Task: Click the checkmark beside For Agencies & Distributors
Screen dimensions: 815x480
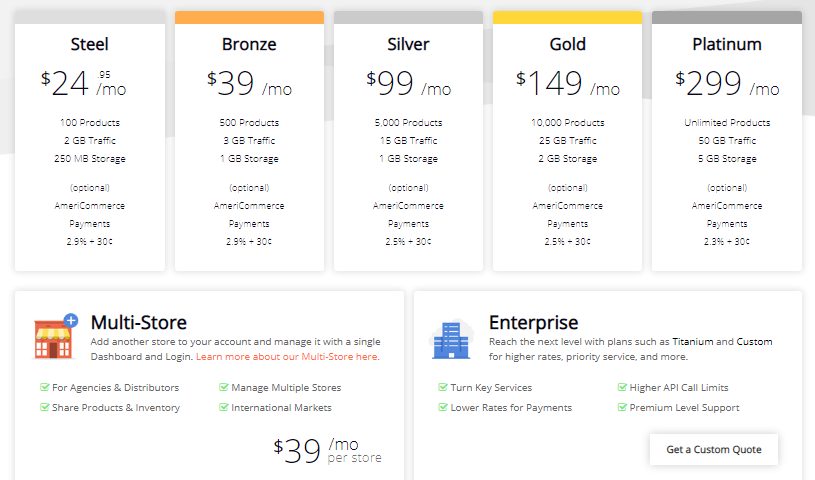Action: tap(45, 387)
